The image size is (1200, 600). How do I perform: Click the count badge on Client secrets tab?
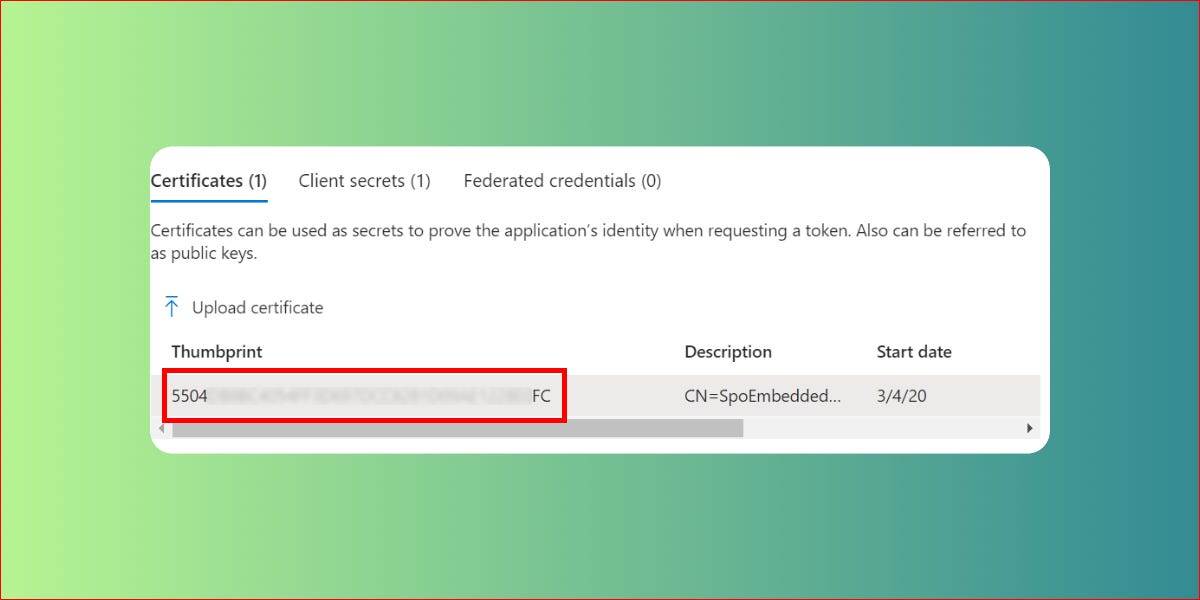422,180
